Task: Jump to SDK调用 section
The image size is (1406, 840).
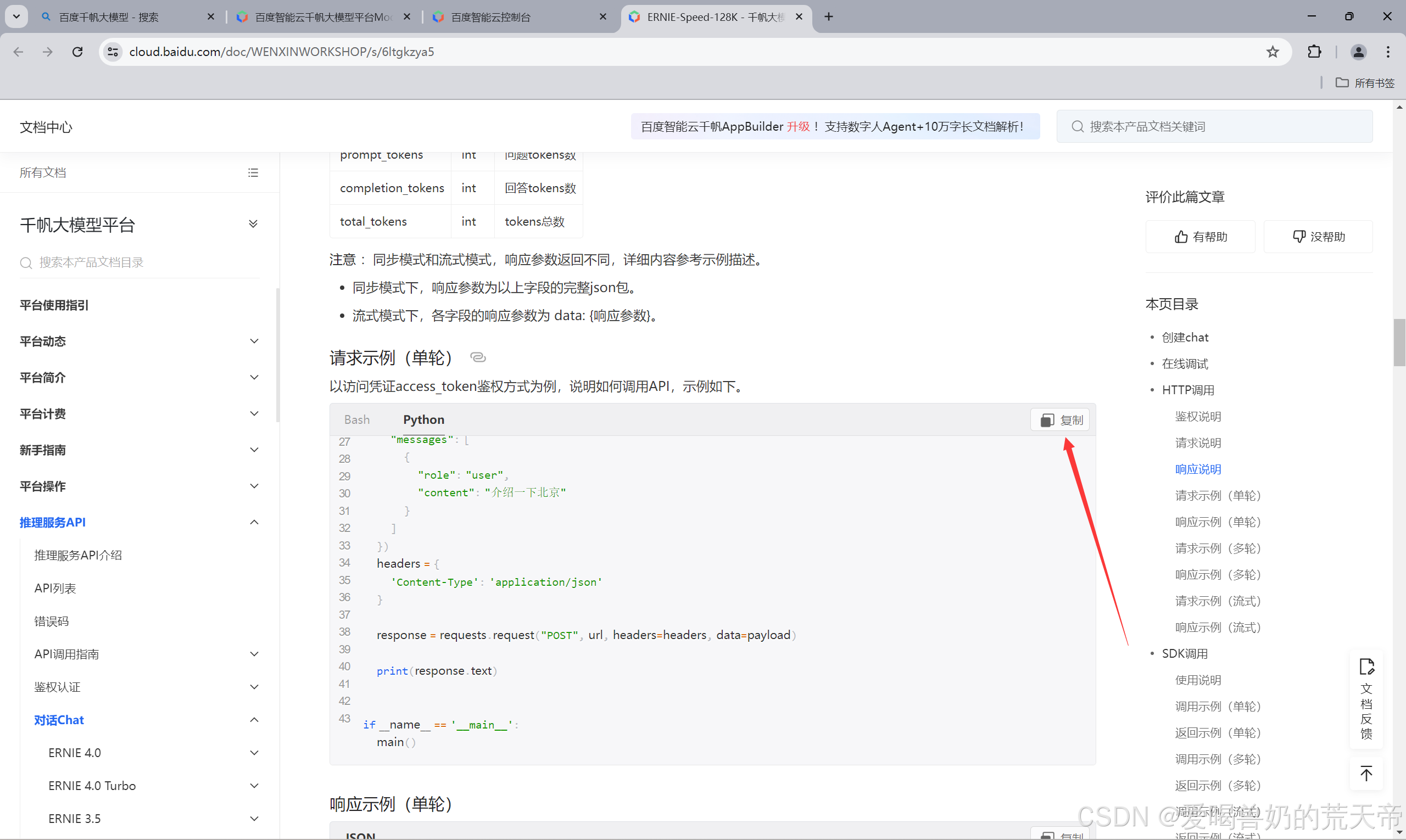Action: pos(1185,654)
